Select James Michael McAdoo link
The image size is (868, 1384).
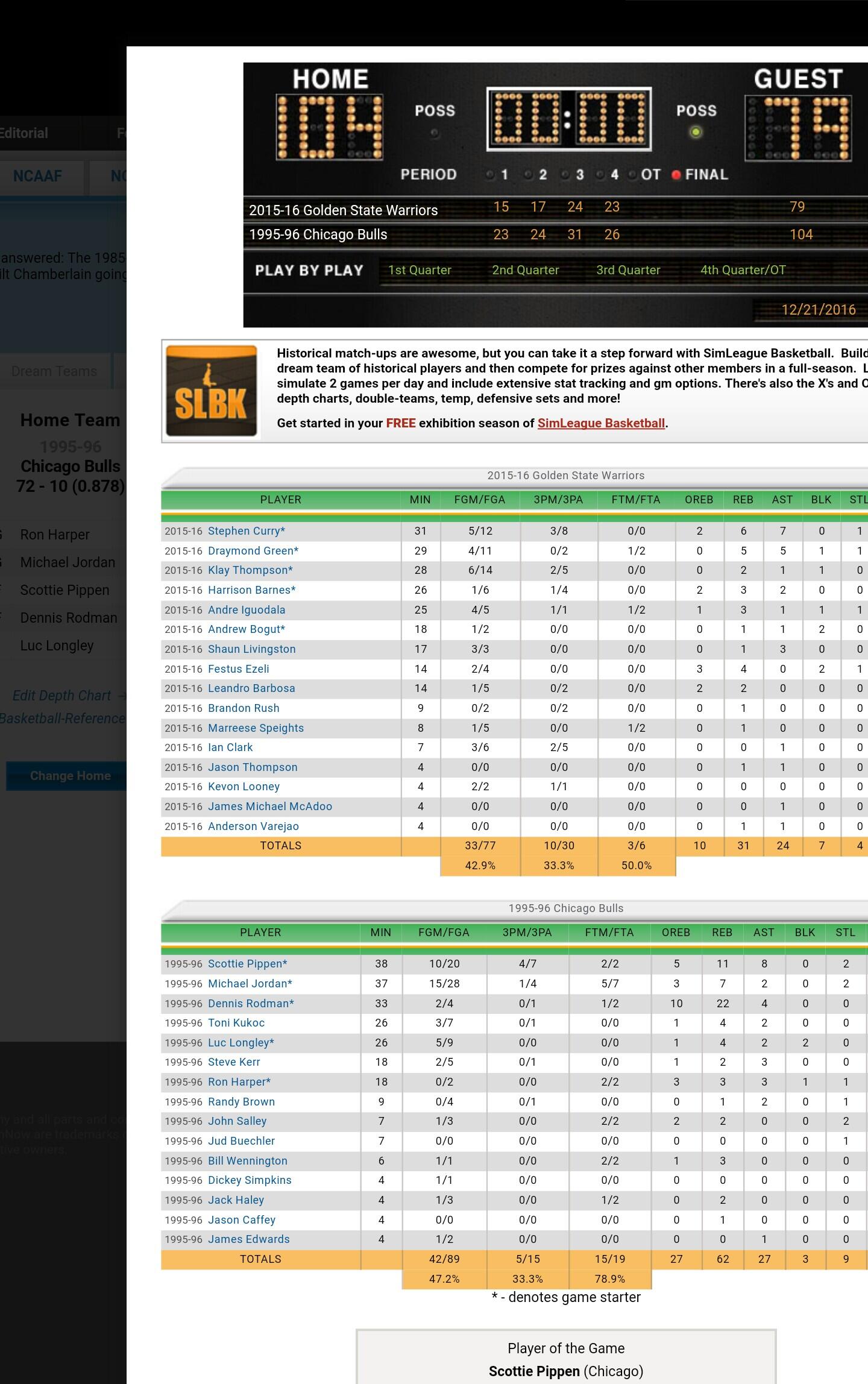(270, 807)
